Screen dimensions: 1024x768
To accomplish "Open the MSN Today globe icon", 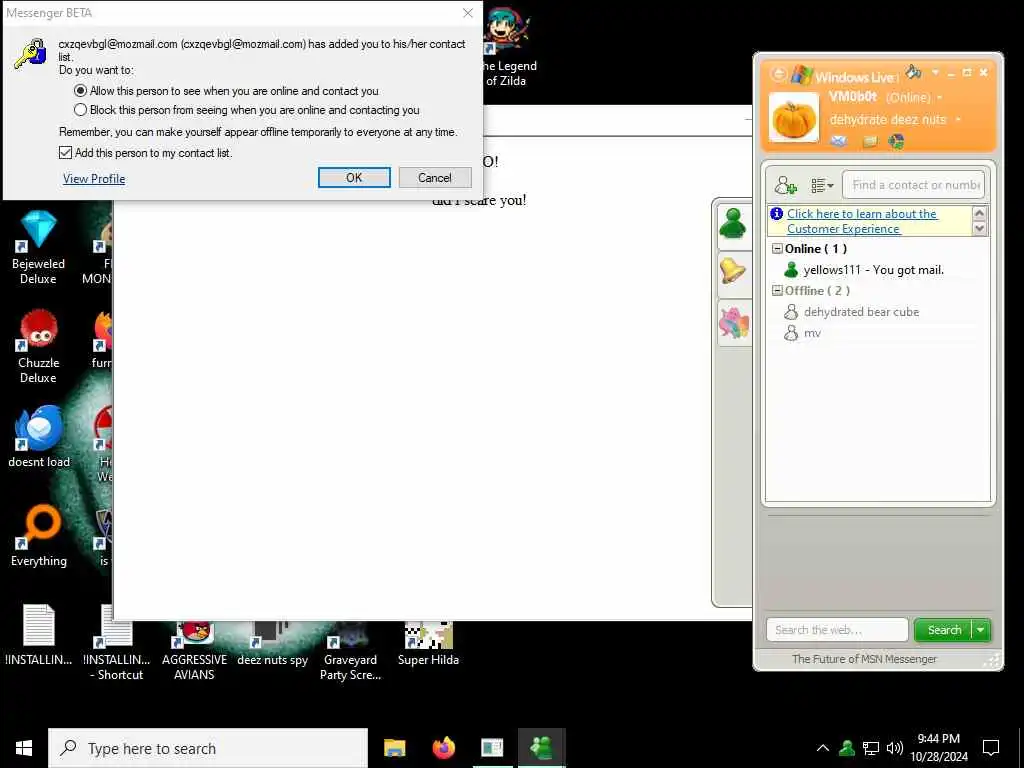I will point(897,141).
